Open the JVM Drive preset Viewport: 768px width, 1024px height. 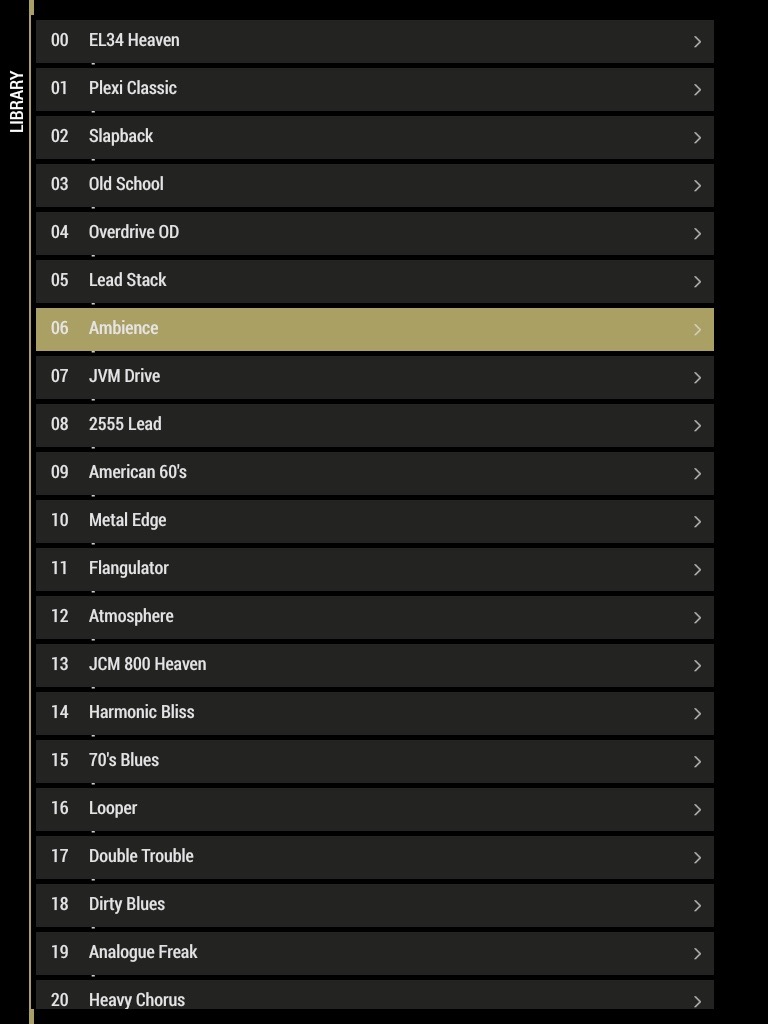375,377
